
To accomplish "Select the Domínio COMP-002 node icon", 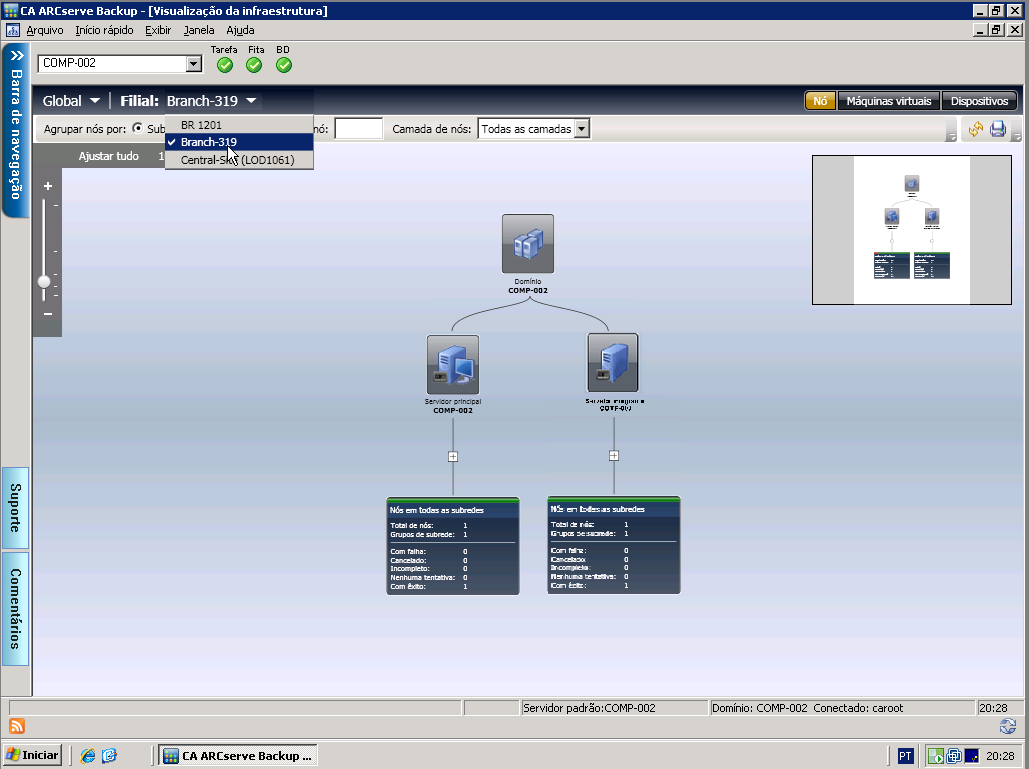I will [x=527, y=243].
